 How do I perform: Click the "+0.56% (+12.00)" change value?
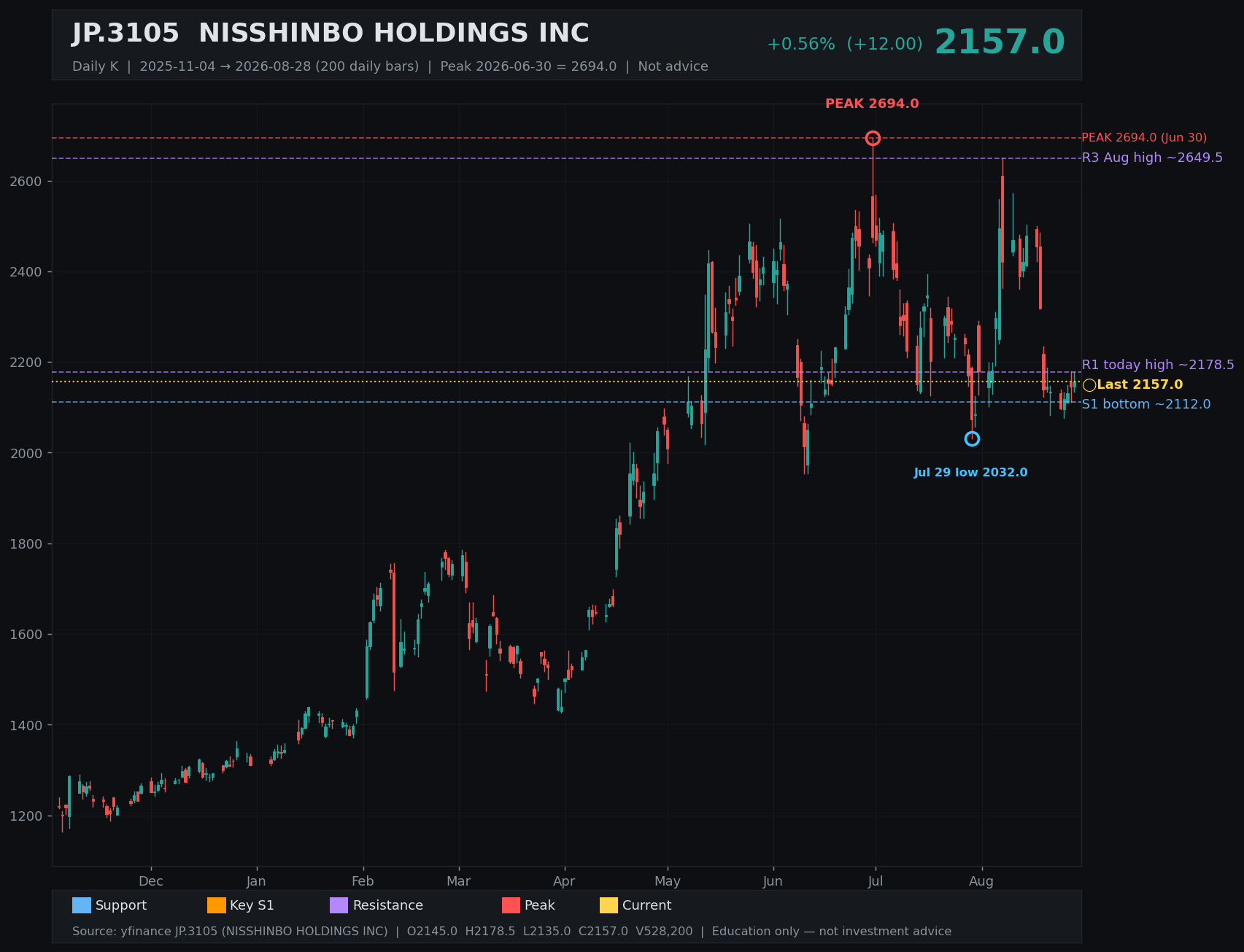pos(845,44)
